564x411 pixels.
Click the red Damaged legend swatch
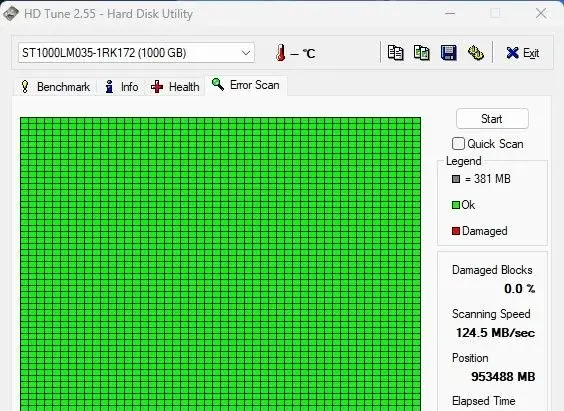[x=456, y=231]
